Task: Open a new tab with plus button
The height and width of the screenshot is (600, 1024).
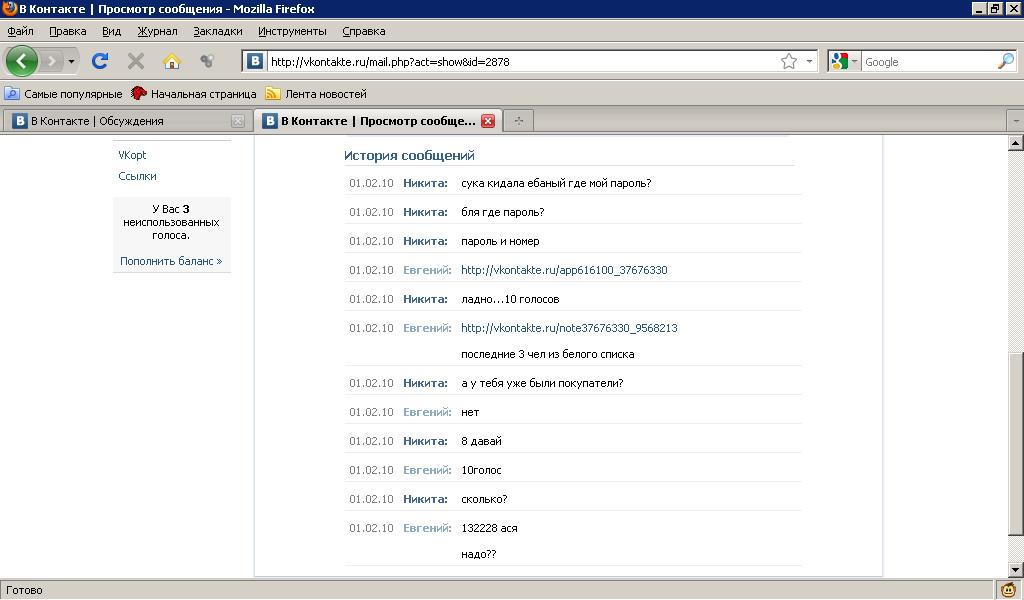Action: tap(519, 121)
